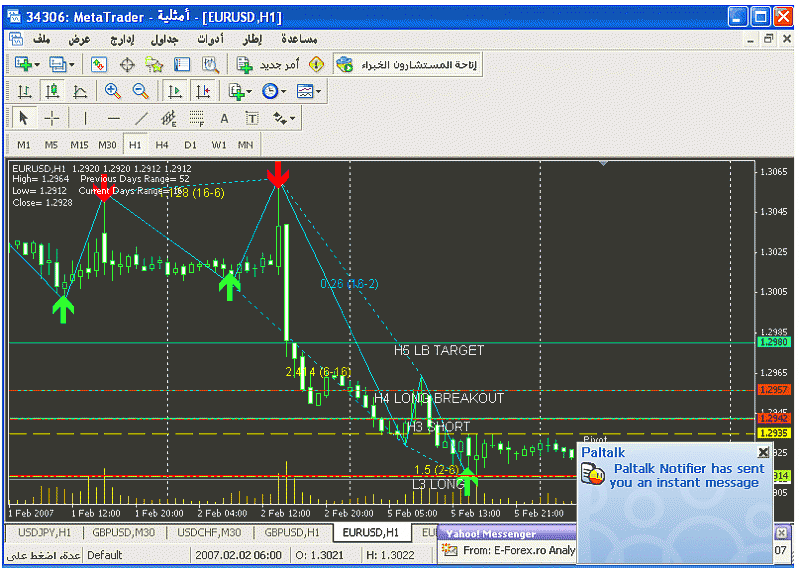This screenshot has width=800, height=568.
Task: Click the zoom out magnifier icon
Action: point(140,91)
